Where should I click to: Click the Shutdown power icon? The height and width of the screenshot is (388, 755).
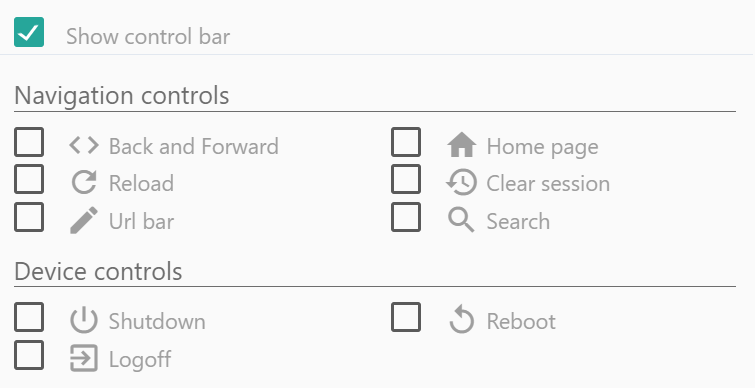84,320
